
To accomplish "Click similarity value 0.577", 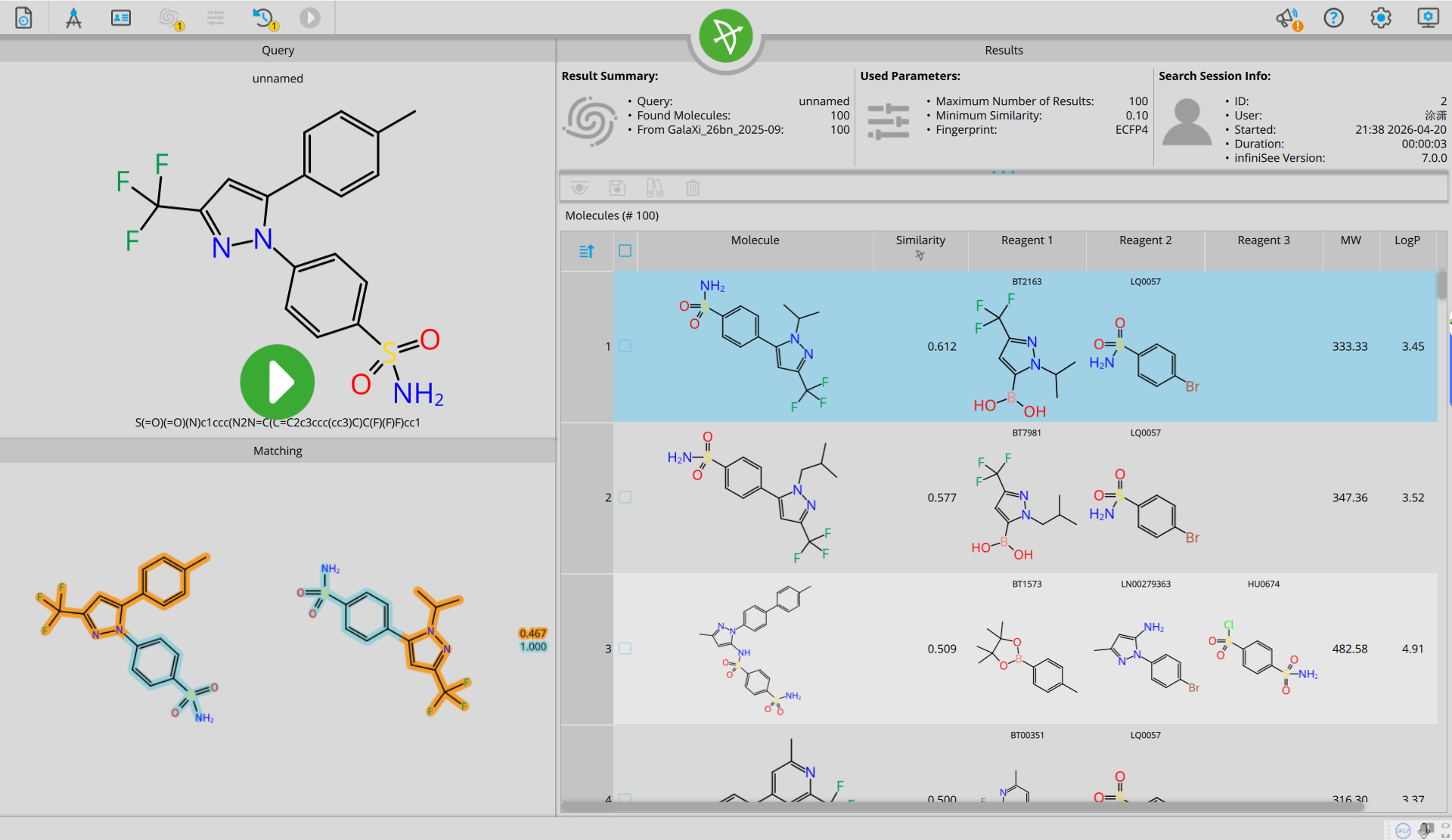I will click(942, 497).
